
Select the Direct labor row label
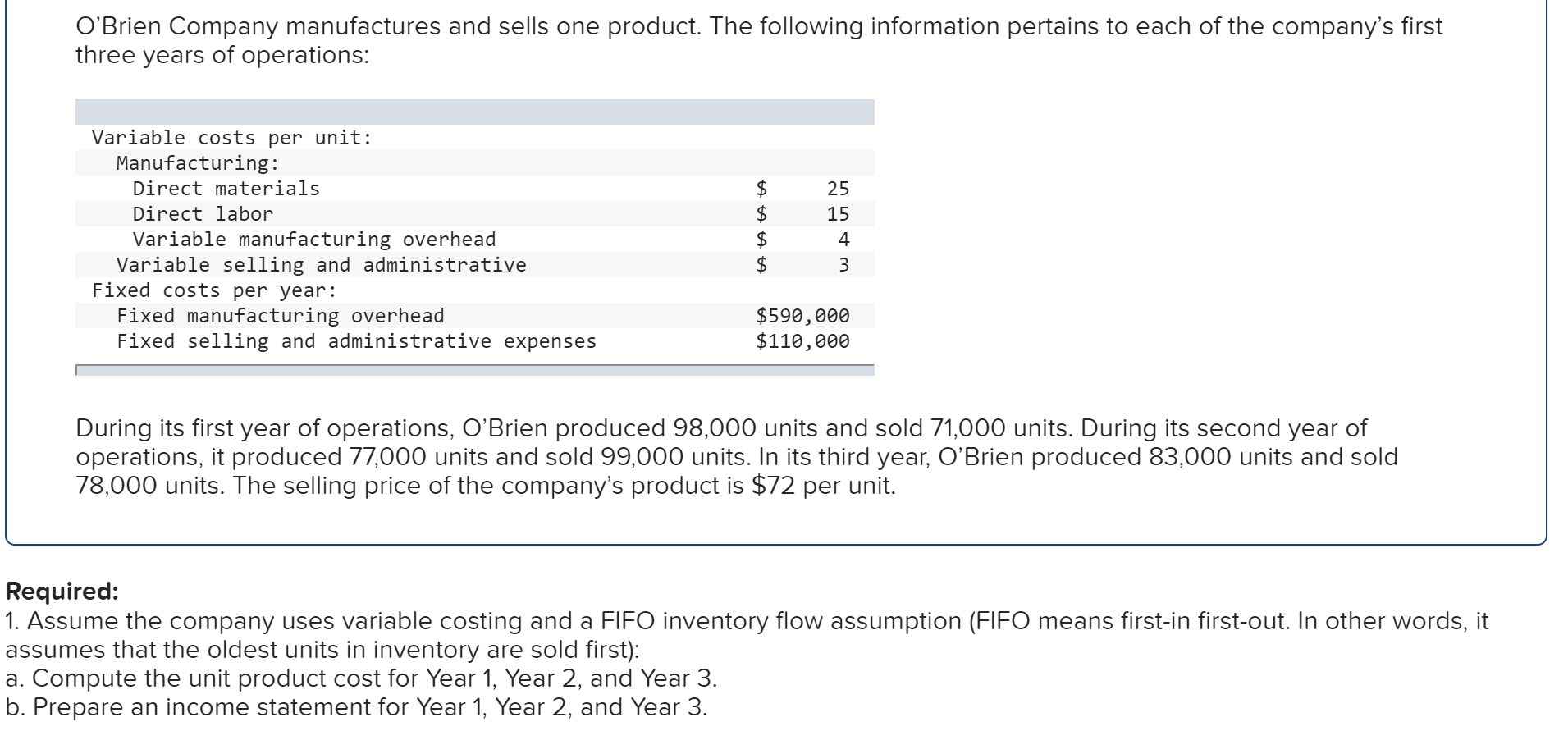(203, 214)
